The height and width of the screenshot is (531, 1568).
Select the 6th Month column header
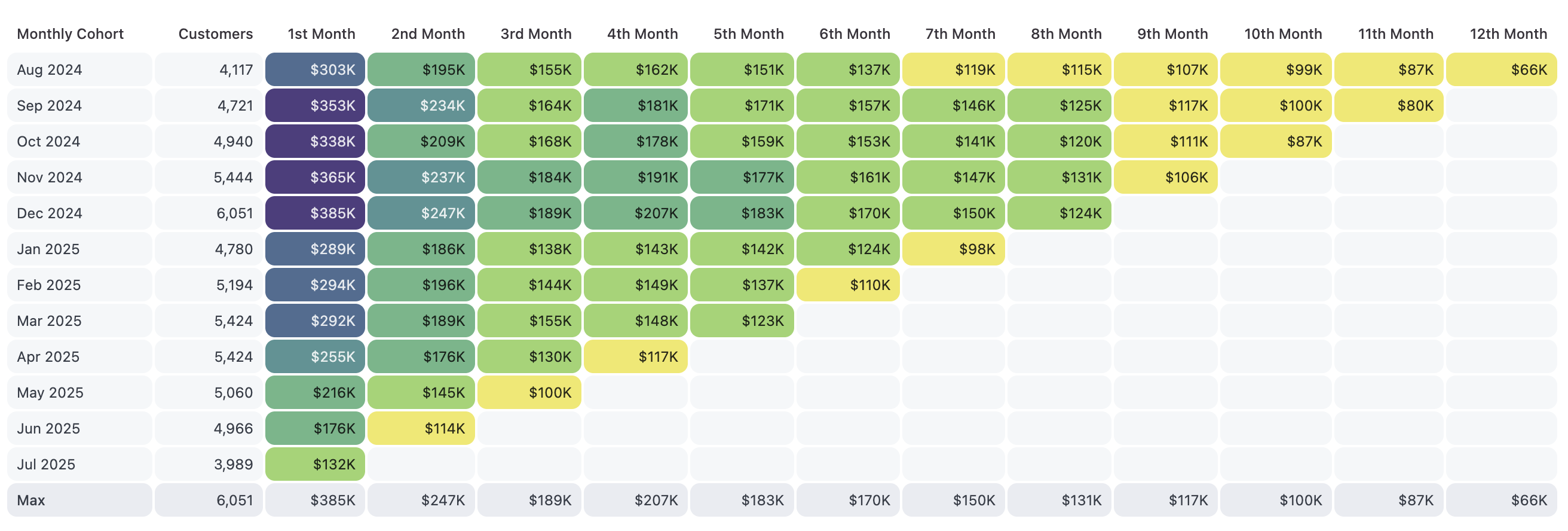tap(854, 34)
